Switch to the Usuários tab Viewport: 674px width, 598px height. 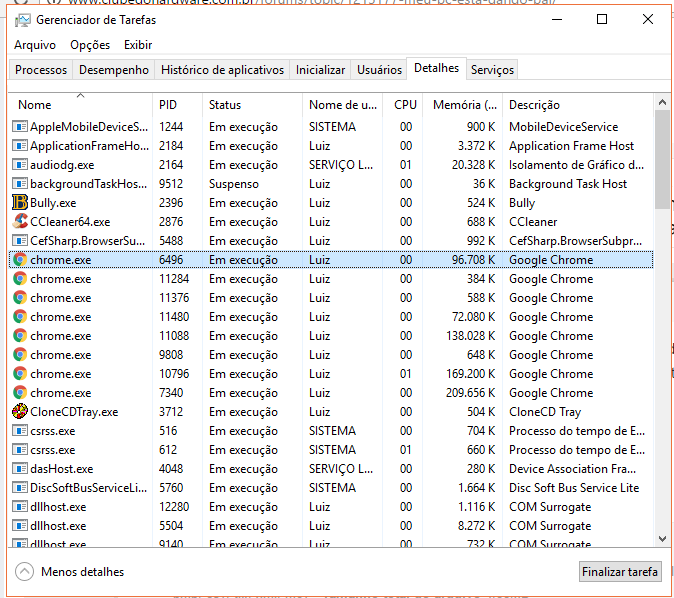tap(379, 70)
